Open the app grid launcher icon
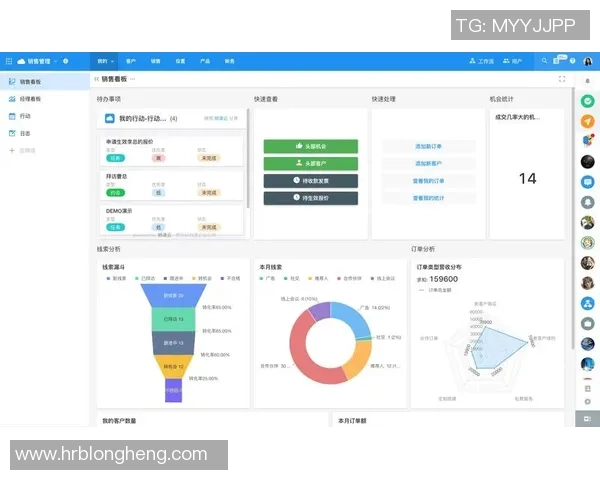600x480 pixels. [8, 61]
